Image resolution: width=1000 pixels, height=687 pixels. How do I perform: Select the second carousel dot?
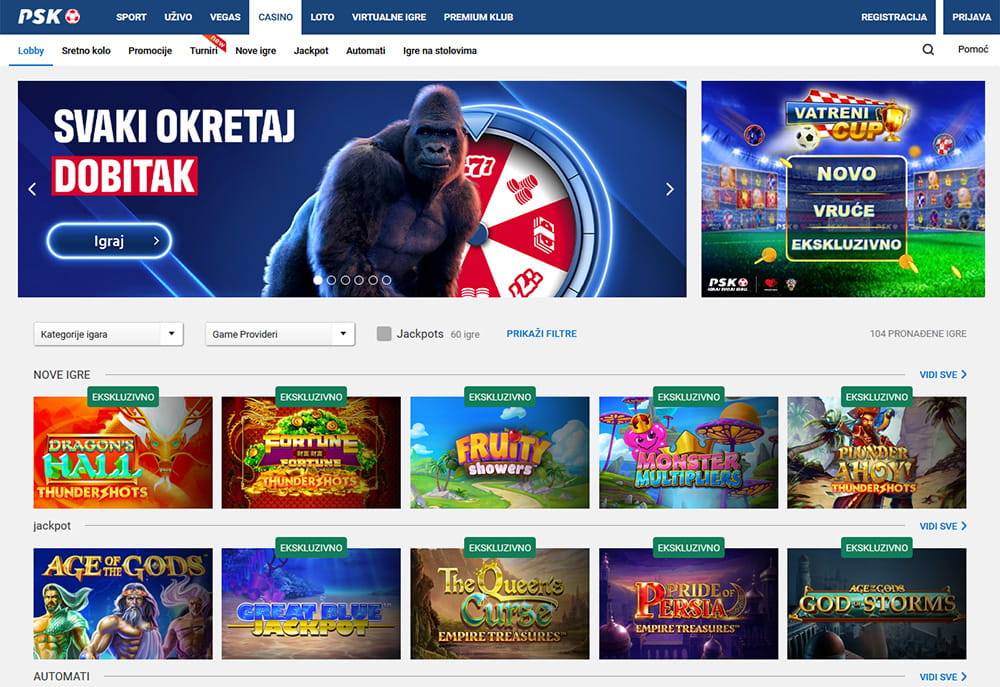tap(331, 279)
